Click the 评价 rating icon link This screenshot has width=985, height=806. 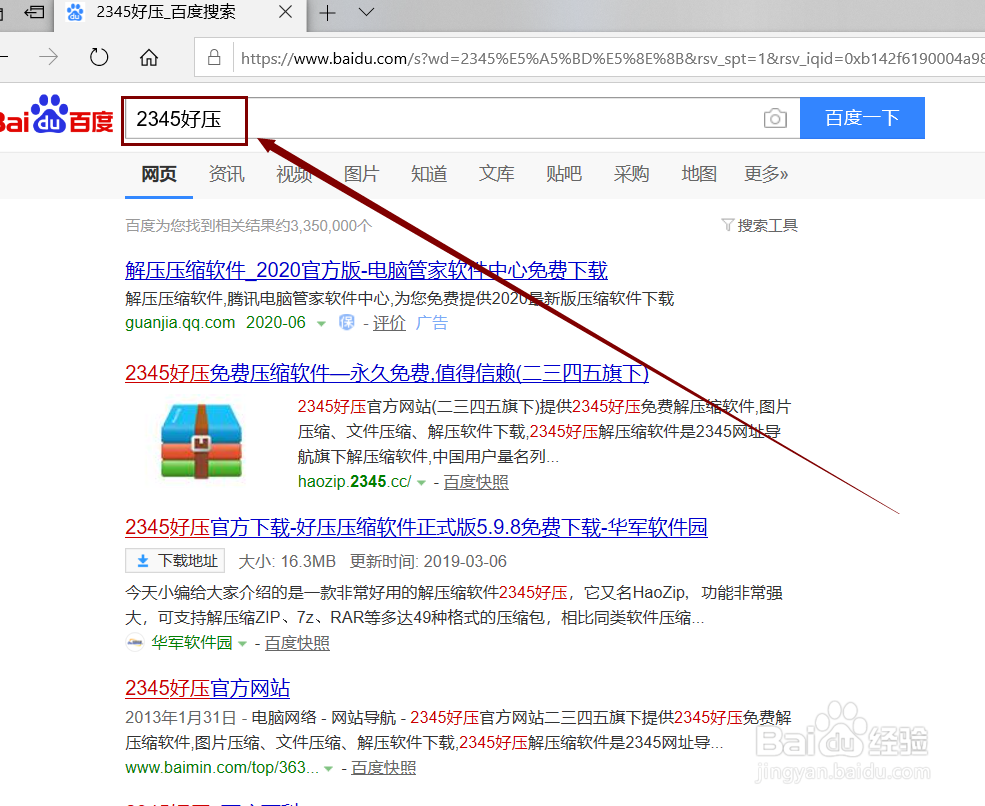(x=389, y=322)
